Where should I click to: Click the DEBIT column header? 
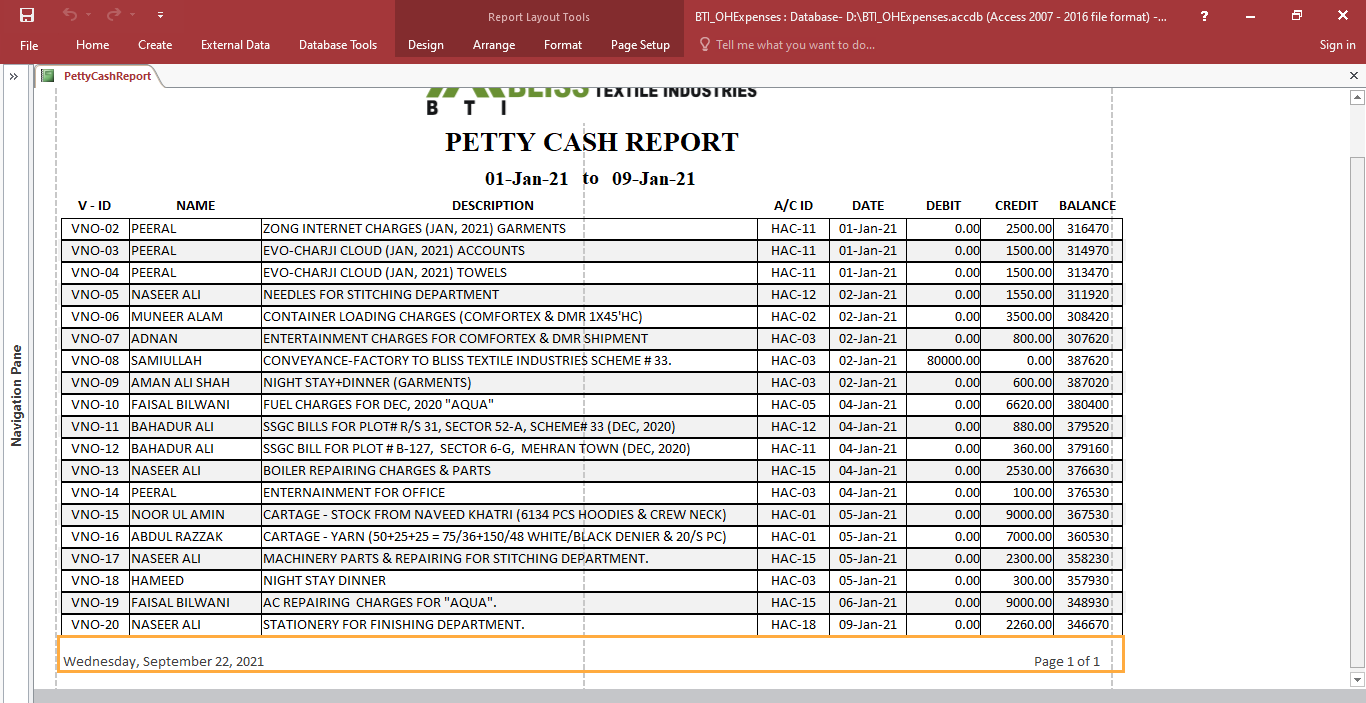click(943, 205)
